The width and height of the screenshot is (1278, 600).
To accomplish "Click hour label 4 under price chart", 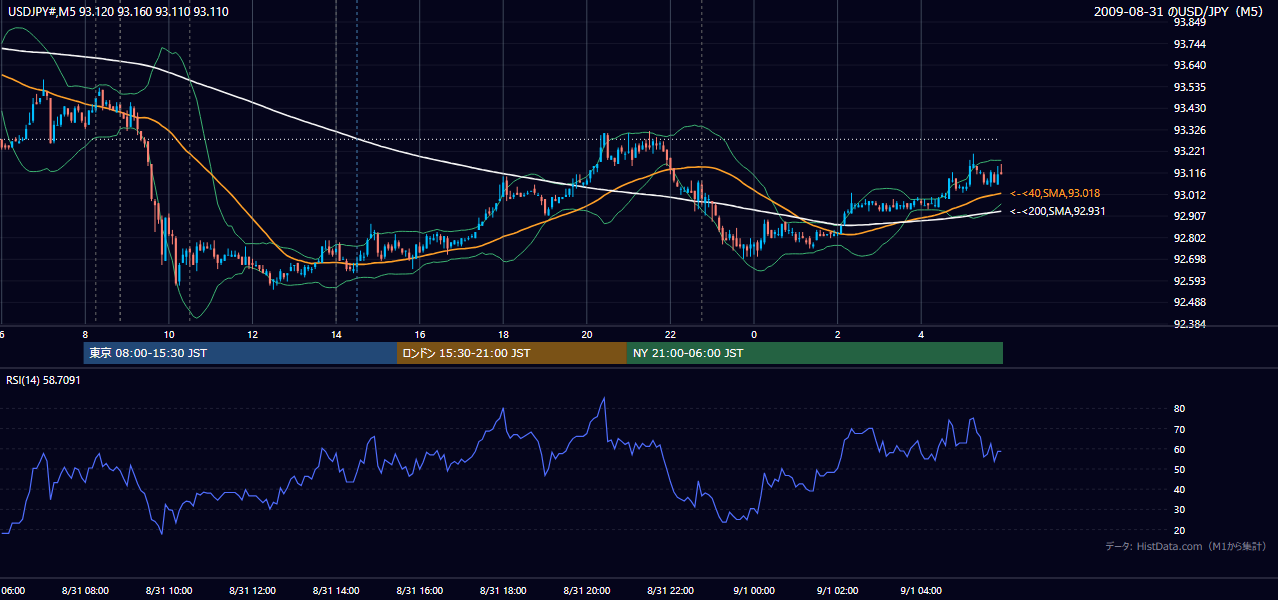I will (921, 334).
